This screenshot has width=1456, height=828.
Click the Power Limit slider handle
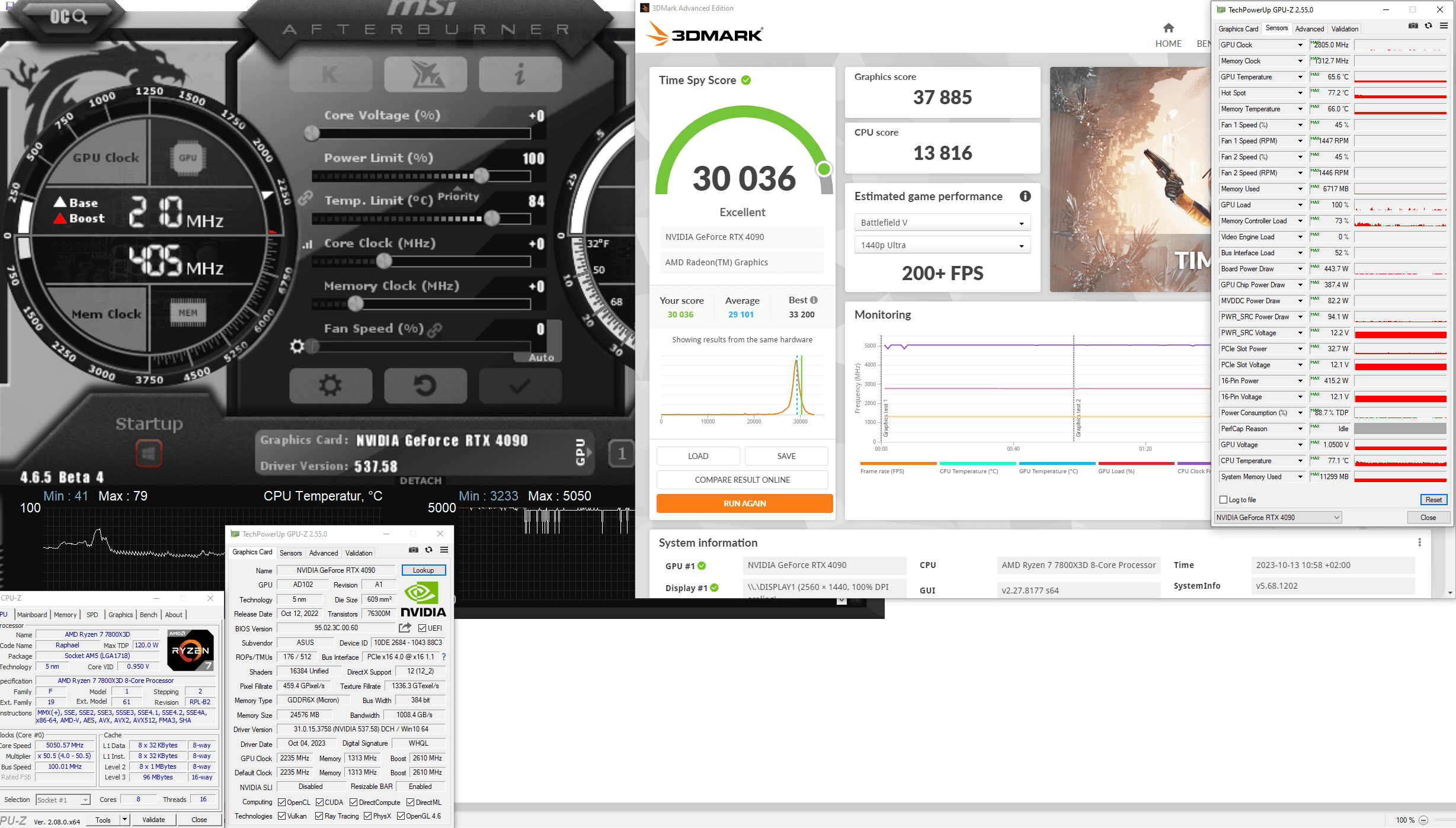pos(481,175)
